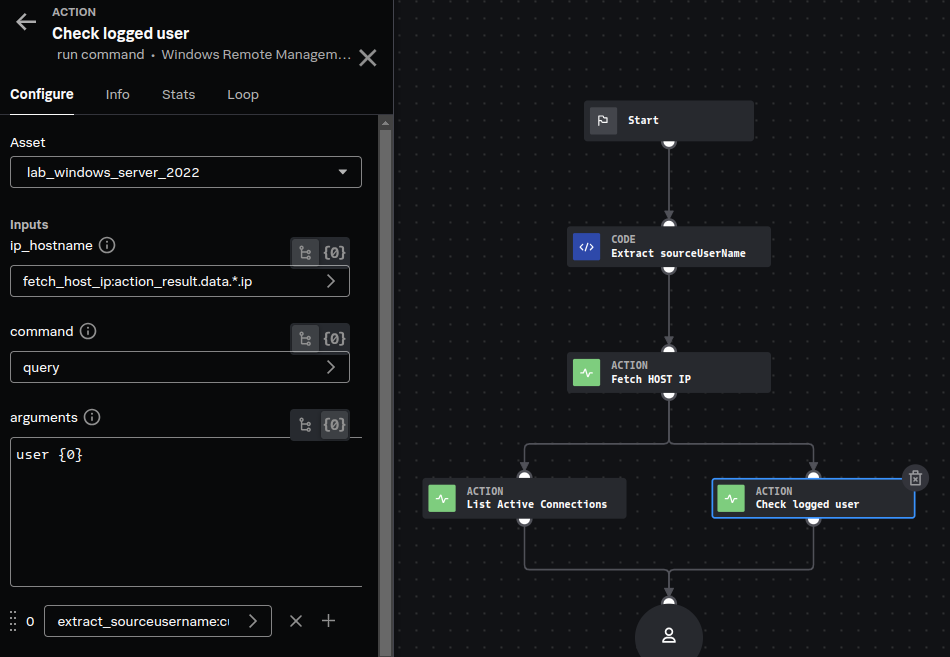Viewport: 950px width, 657px height.
Task: Click the info icon next to command
Action: point(88,331)
